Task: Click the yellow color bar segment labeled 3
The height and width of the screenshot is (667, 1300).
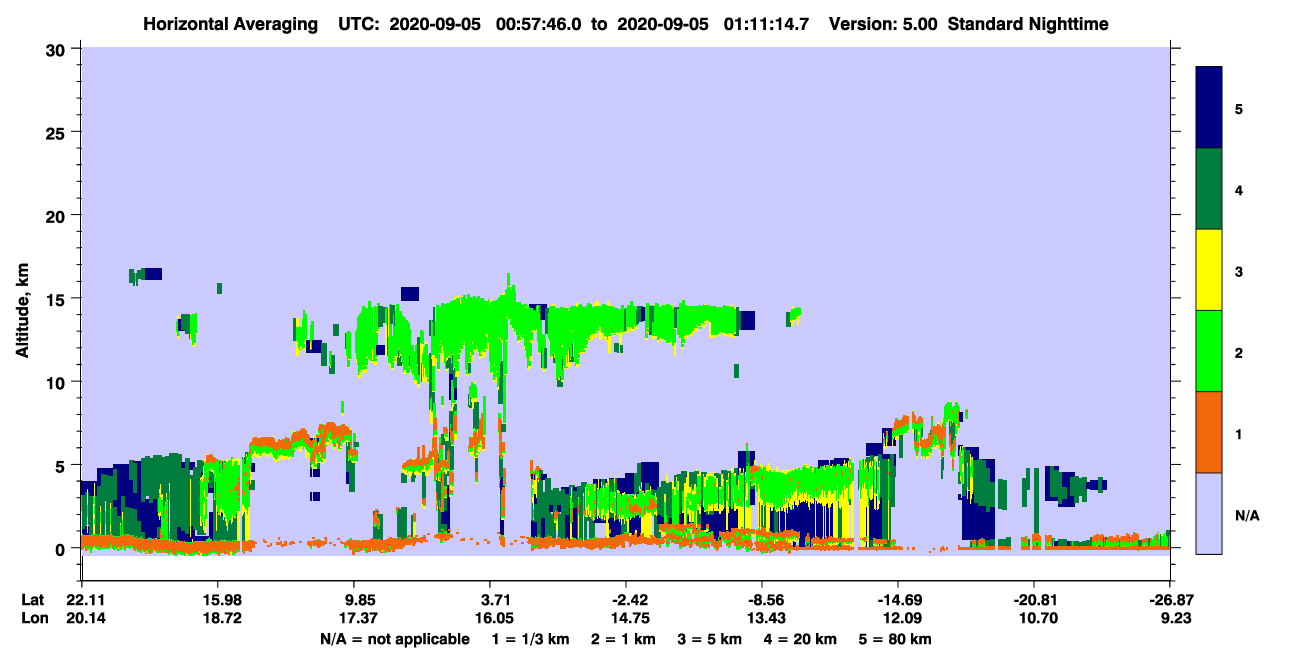Action: pos(1210,270)
